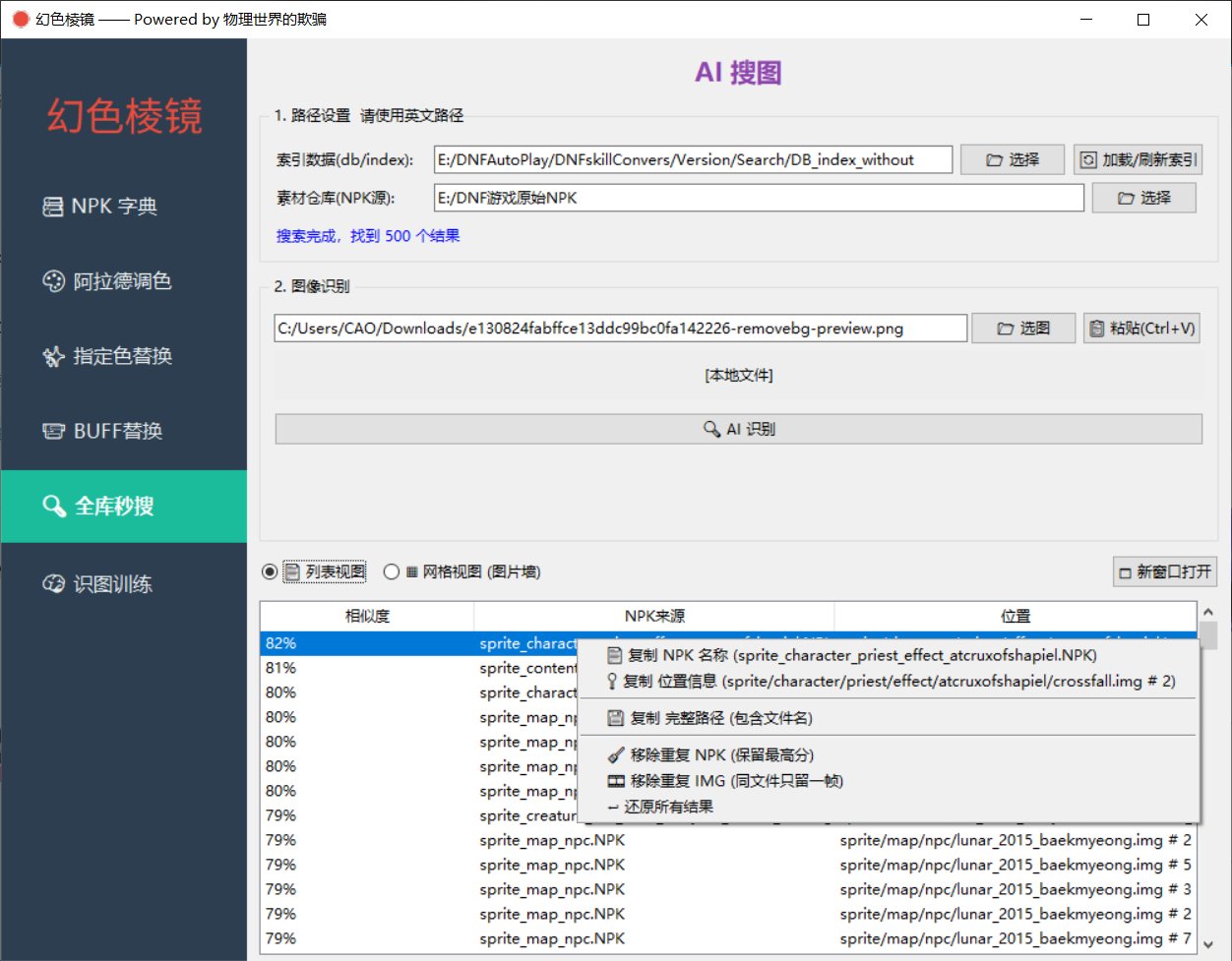The height and width of the screenshot is (961, 1232).
Task: Click the 选图 image picker button
Action: click(1023, 329)
